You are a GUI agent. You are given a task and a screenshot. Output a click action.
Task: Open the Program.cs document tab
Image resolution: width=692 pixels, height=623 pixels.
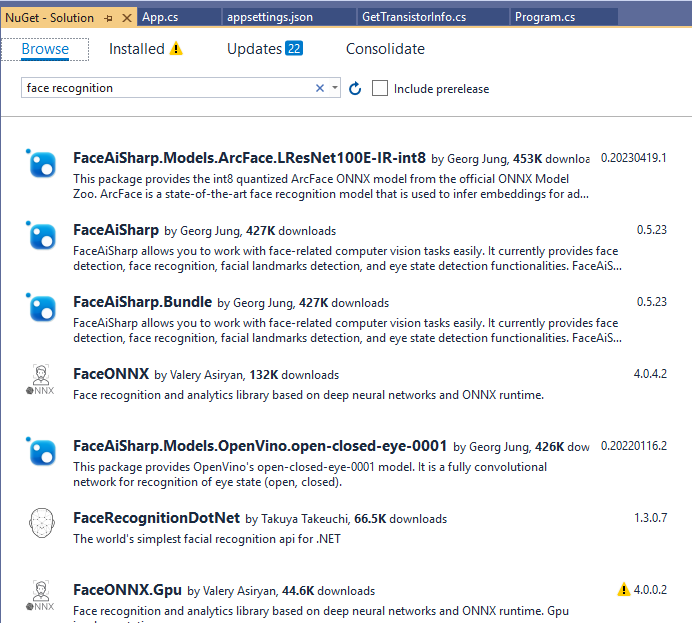click(x=563, y=17)
